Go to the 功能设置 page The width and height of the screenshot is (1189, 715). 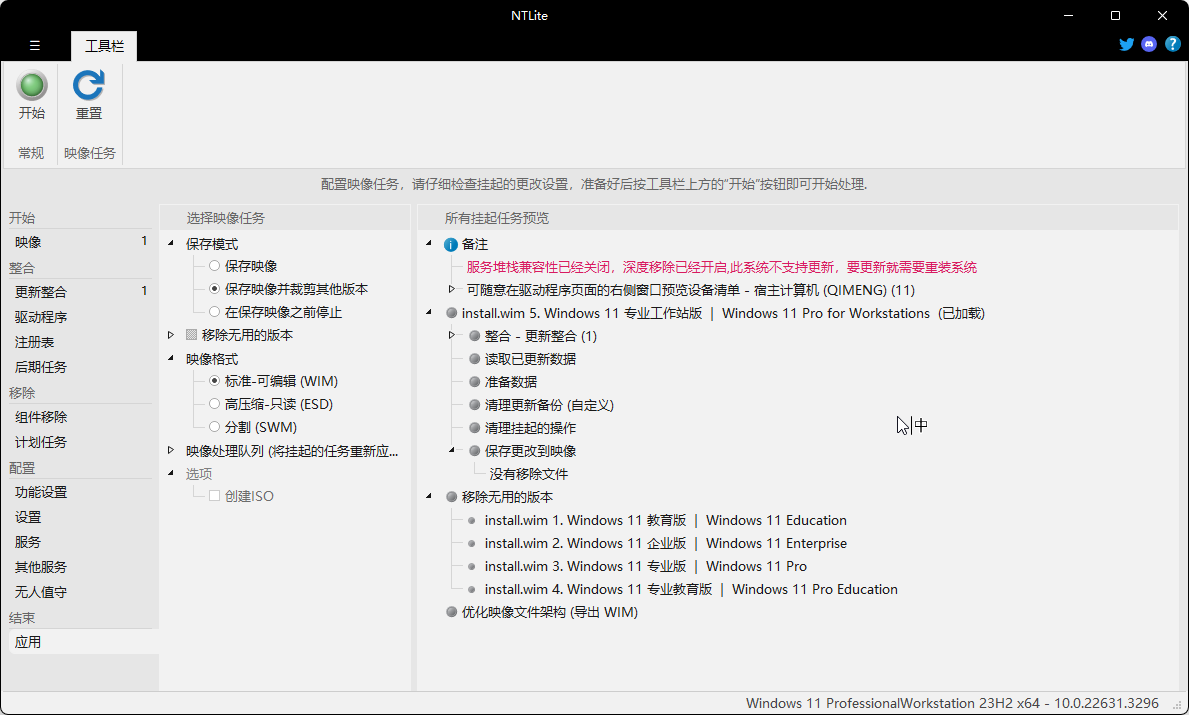[x=80, y=492]
